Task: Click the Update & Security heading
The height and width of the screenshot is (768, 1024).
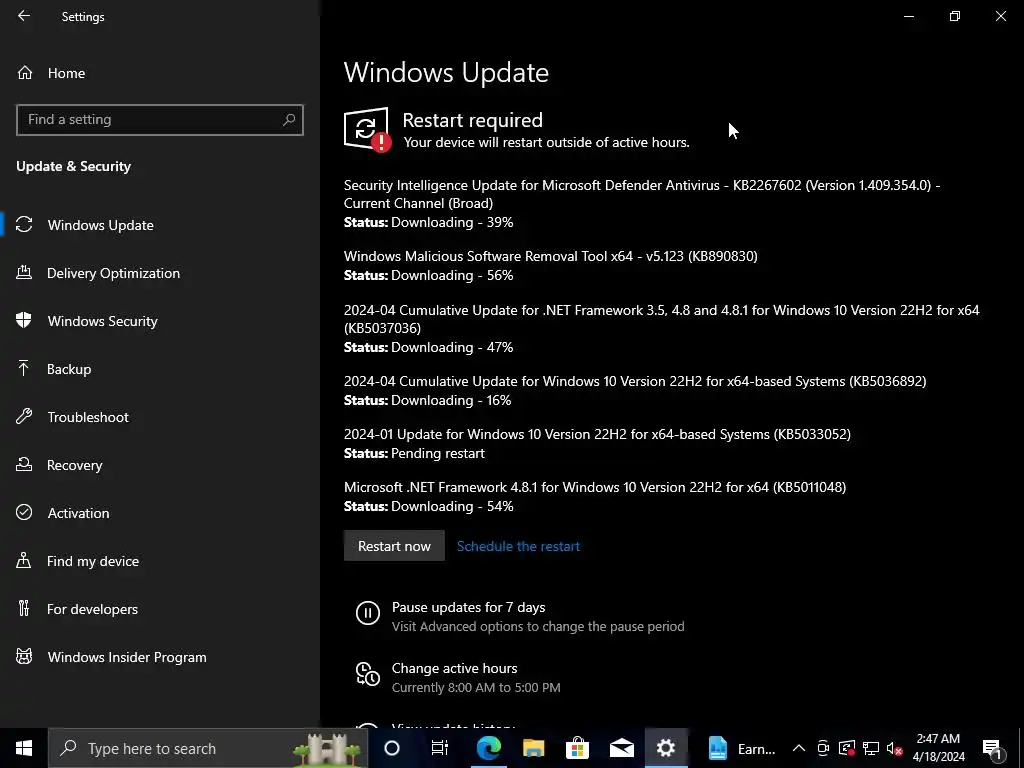Action: click(x=74, y=166)
